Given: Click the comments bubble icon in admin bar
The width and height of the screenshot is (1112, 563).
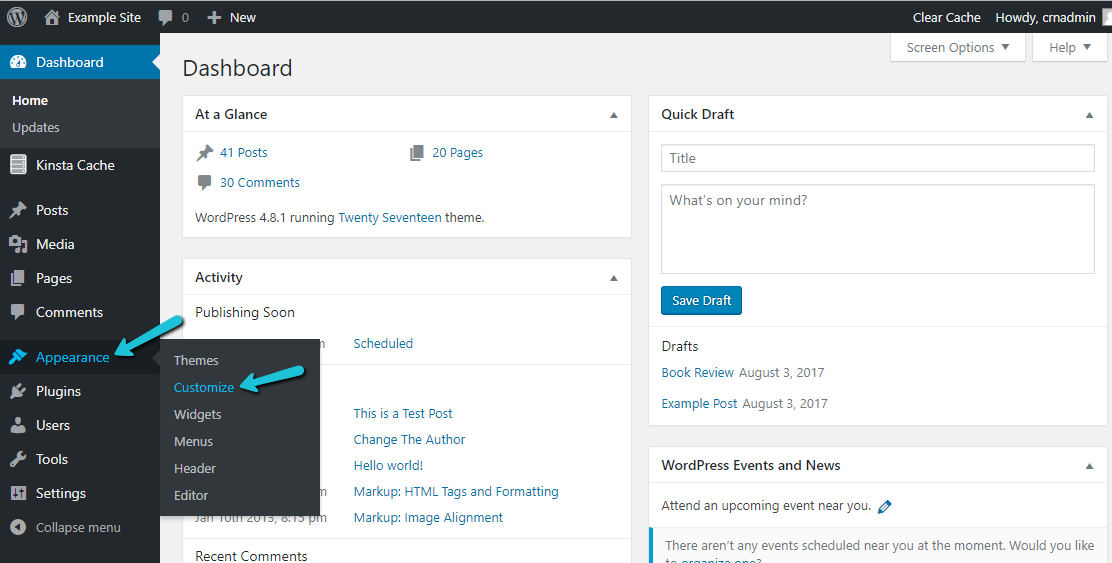Looking at the screenshot, I should 166,17.
